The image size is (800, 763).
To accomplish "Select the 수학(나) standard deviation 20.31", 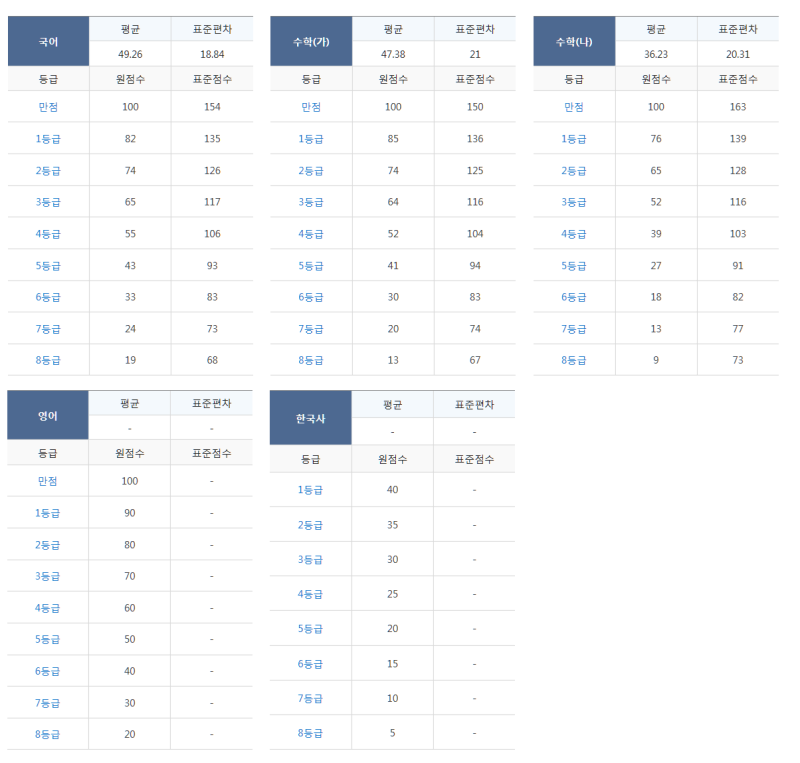I will pos(738,54).
